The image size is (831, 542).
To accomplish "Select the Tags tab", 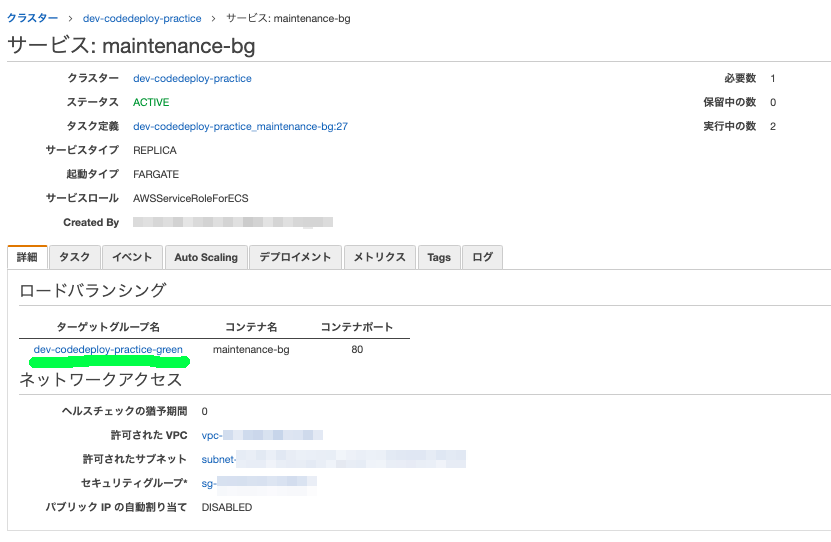I will pyautogui.click(x=439, y=257).
